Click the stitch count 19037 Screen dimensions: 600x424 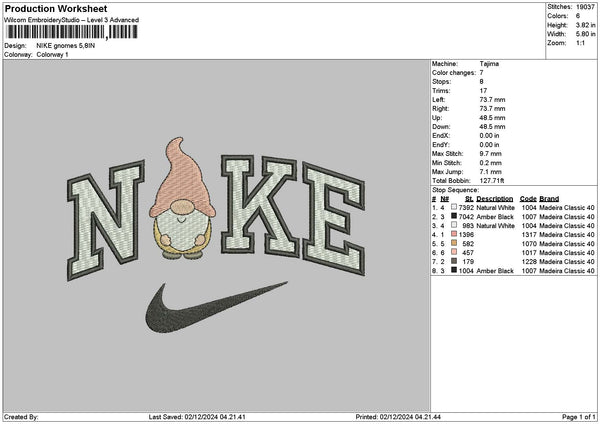coord(585,7)
